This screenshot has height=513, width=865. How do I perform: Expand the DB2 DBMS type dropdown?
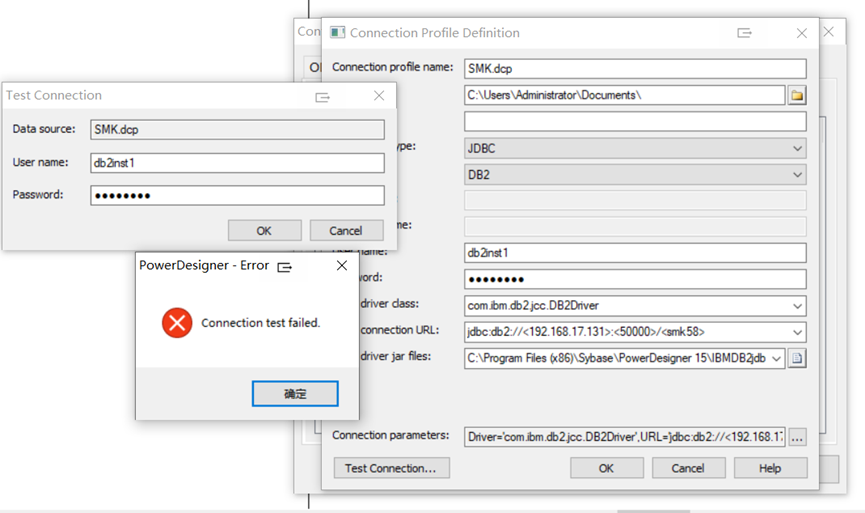(x=797, y=175)
